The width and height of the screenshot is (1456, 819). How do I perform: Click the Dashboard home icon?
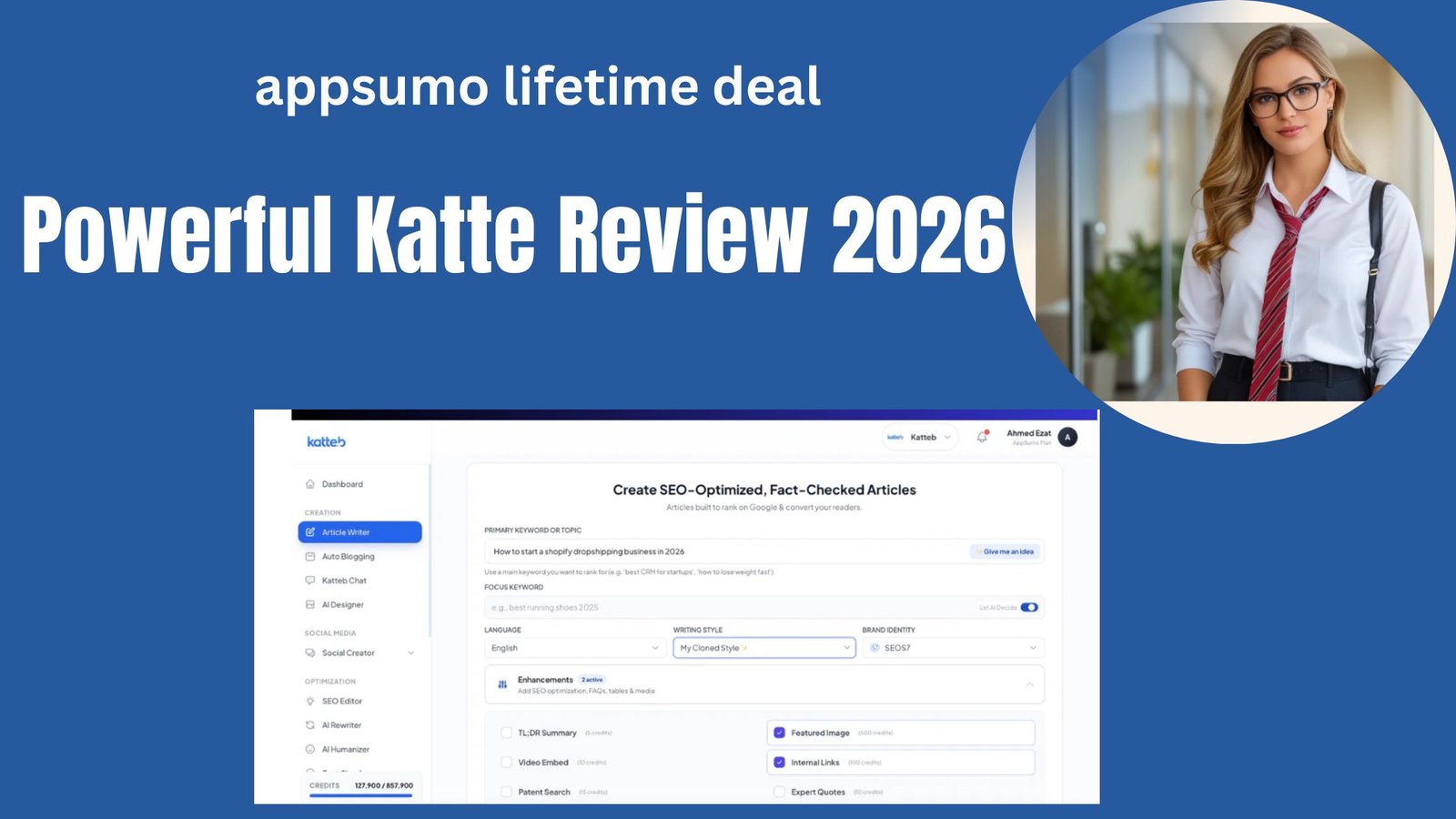310,484
